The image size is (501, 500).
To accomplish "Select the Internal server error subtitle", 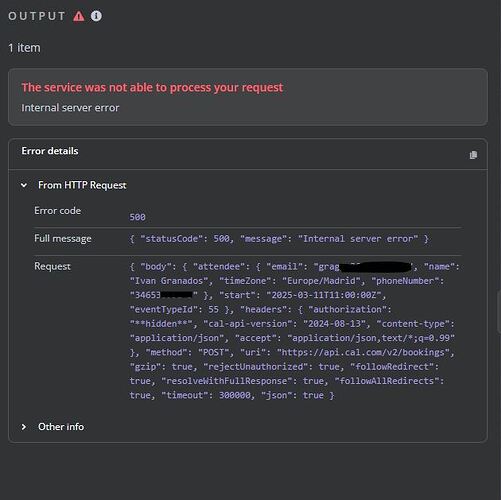I will (70, 108).
